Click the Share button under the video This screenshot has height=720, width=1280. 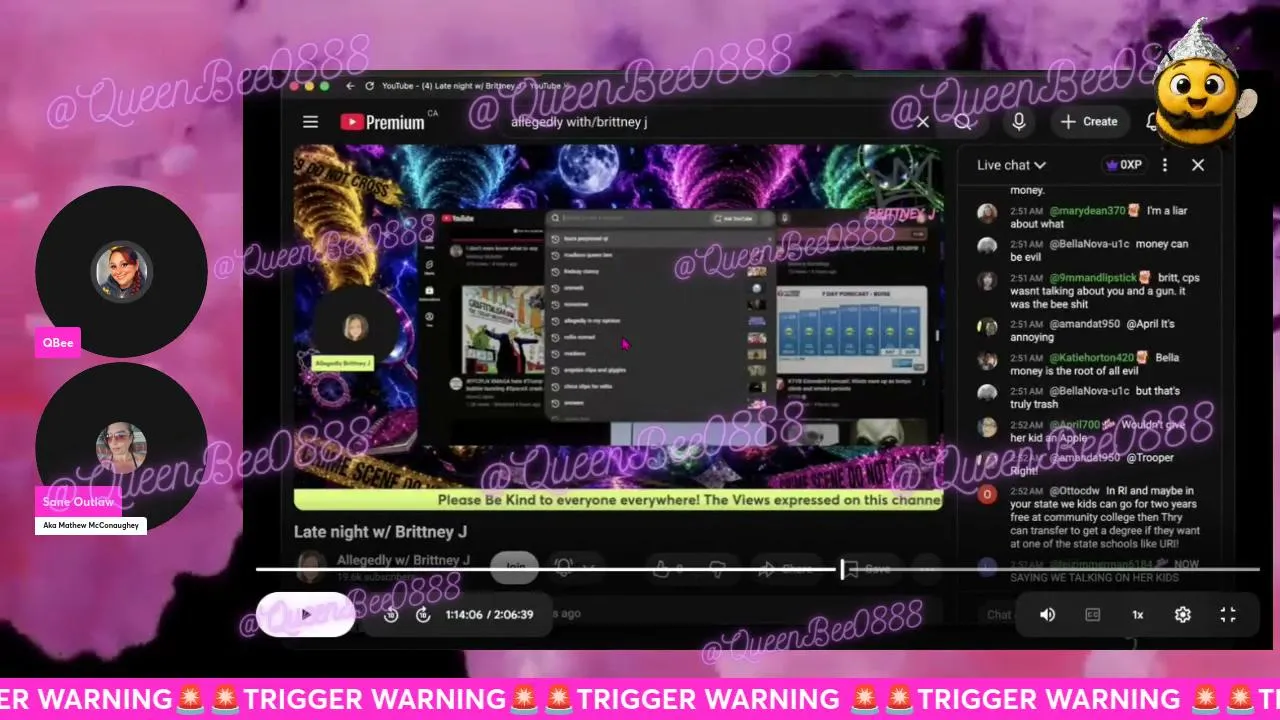click(x=786, y=569)
